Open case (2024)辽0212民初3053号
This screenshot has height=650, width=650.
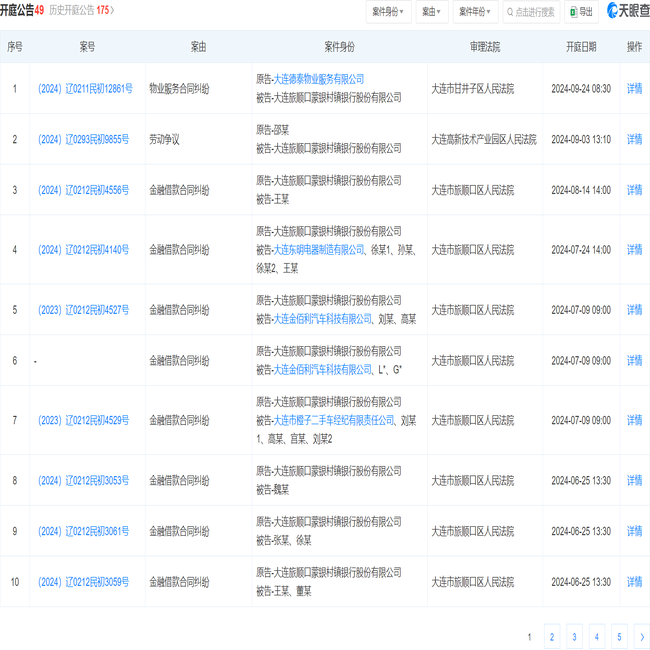click(x=83, y=480)
